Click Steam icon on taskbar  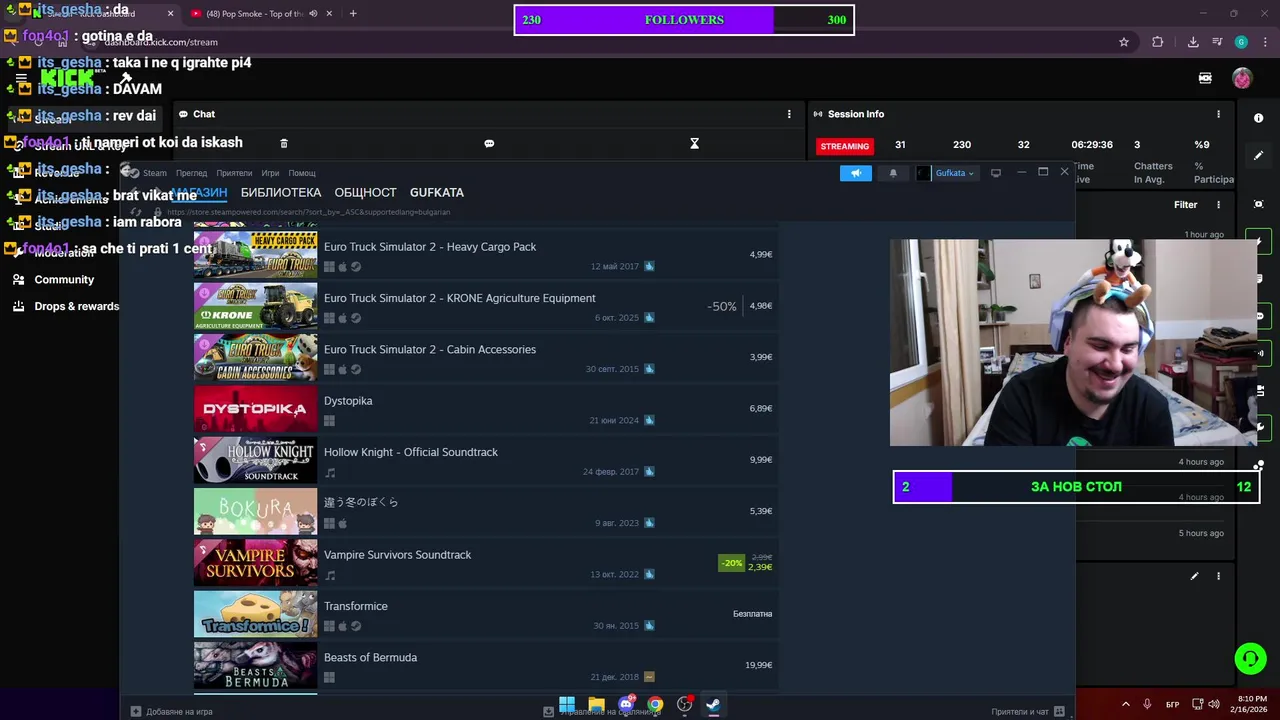pos(713,705)
